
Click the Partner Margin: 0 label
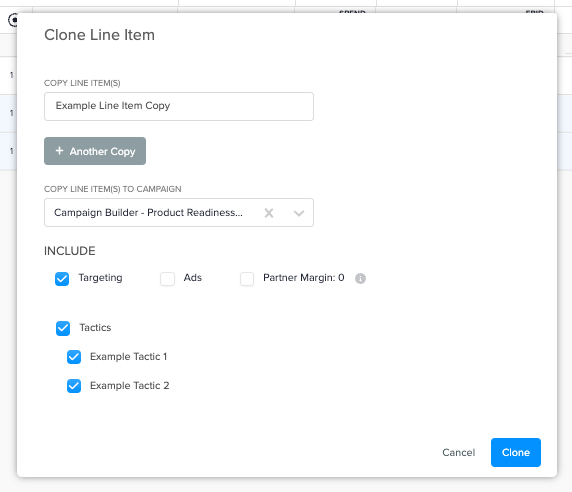point(304,278)
